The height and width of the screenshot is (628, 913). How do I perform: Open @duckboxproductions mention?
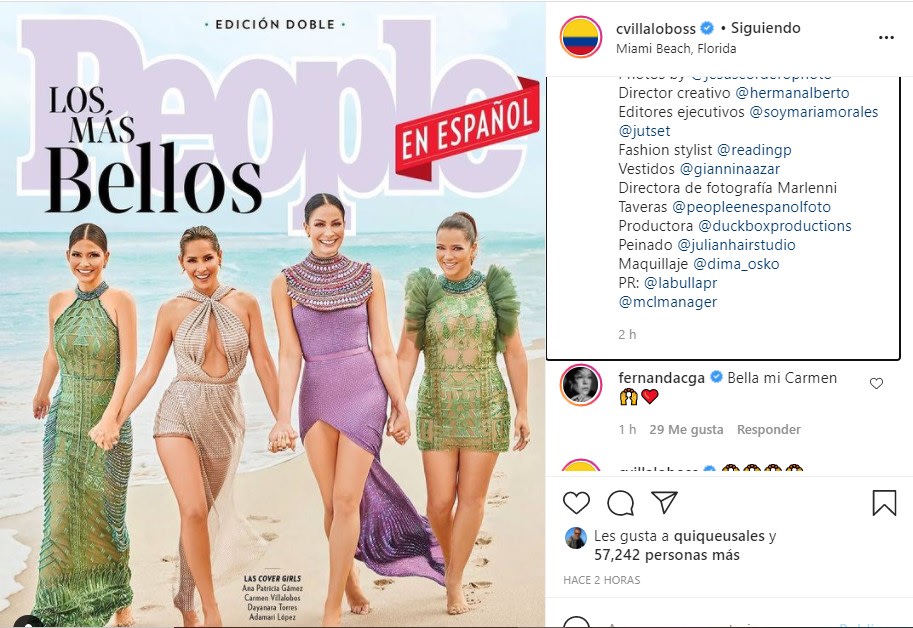coord(774,226)
